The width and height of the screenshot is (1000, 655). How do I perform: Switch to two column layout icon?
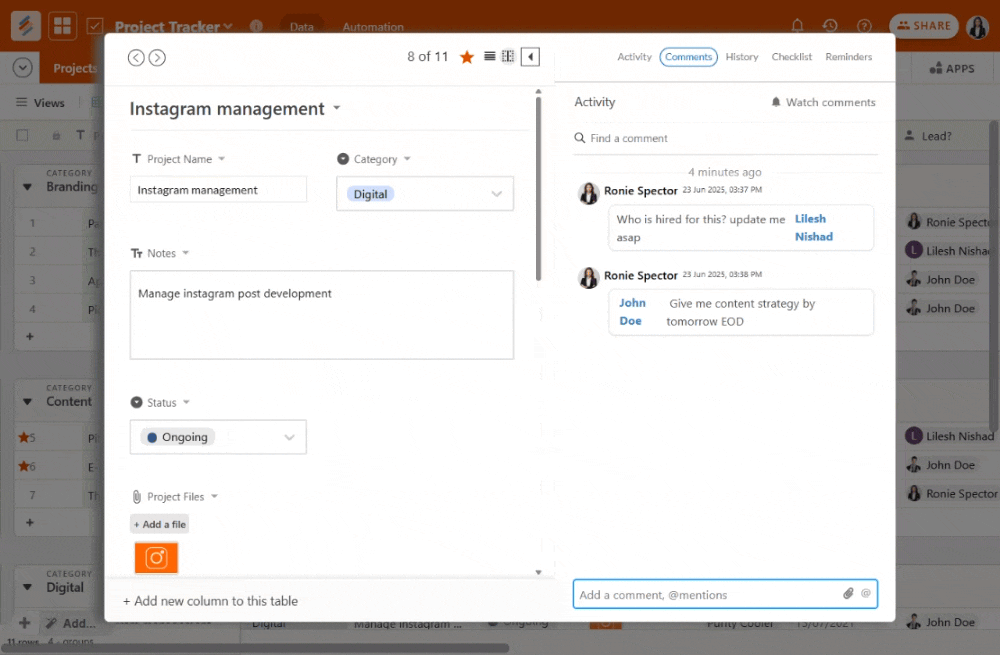(508, 57)
